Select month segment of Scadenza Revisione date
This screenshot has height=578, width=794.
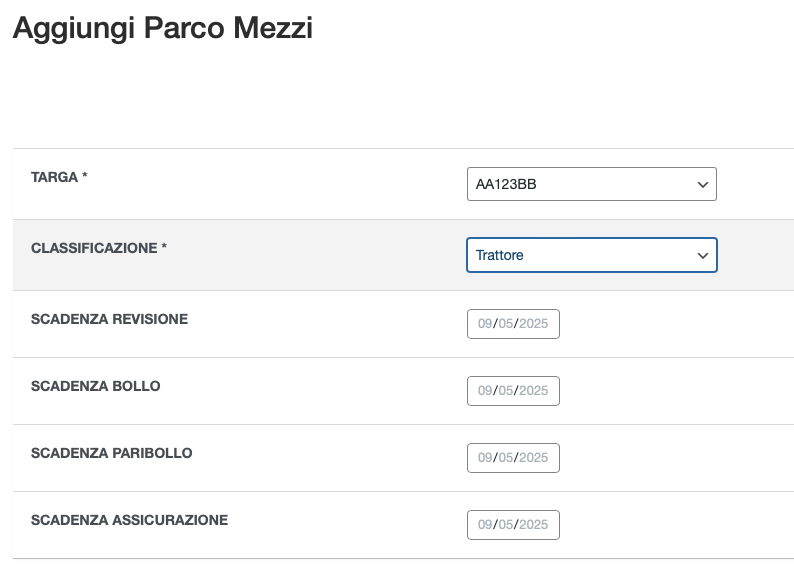coord(505,324)
